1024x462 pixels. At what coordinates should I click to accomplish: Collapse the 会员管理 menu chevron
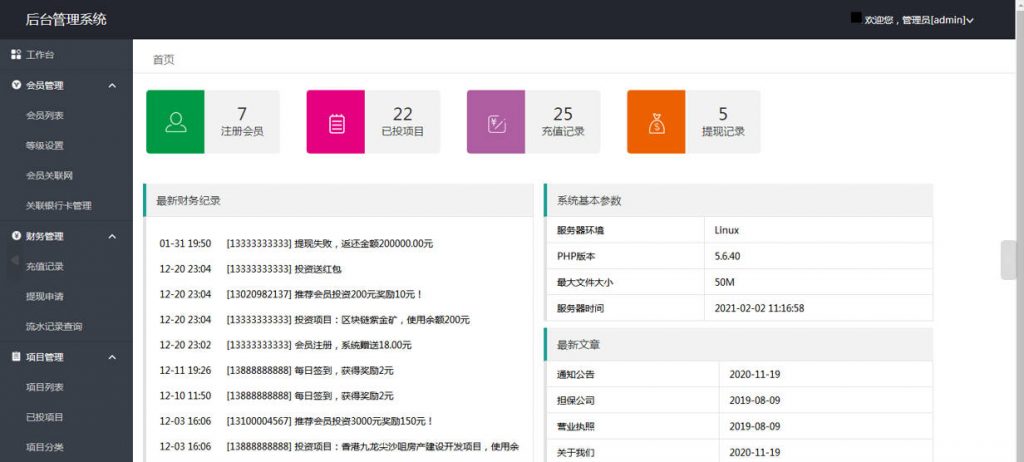tap(112, 86)
